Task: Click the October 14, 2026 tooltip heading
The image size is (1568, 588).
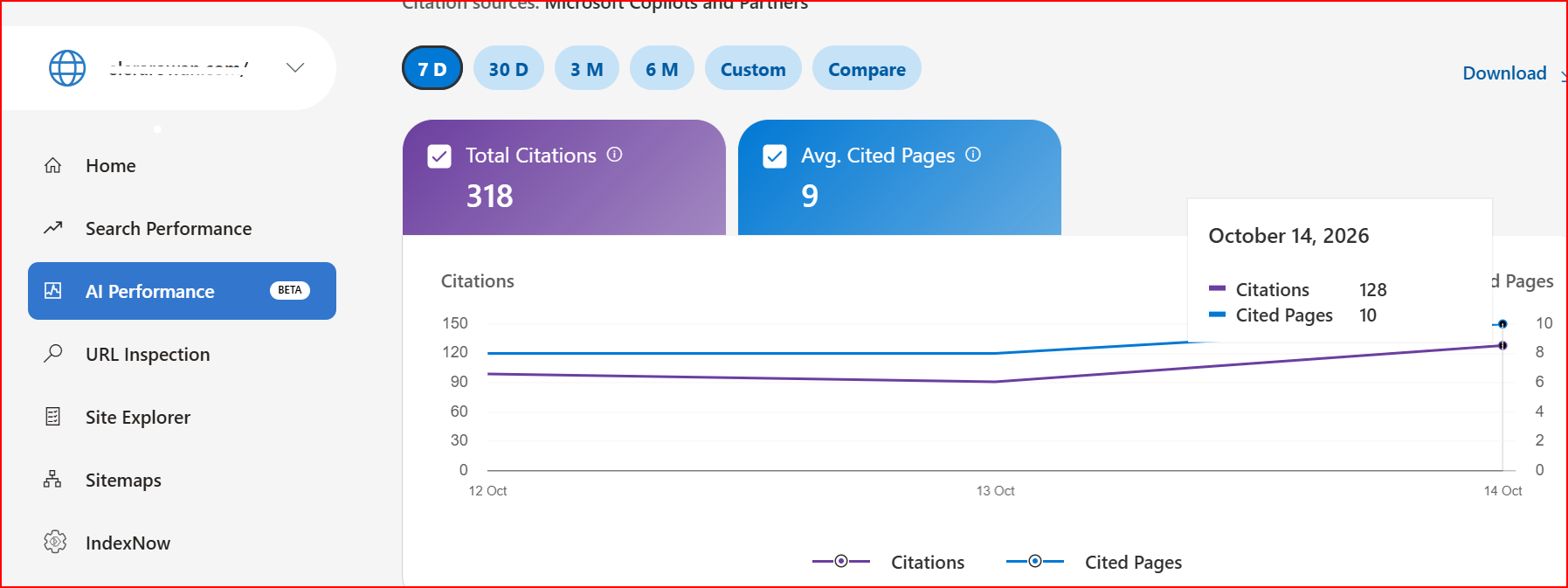Action: [x=1288, y=236]
